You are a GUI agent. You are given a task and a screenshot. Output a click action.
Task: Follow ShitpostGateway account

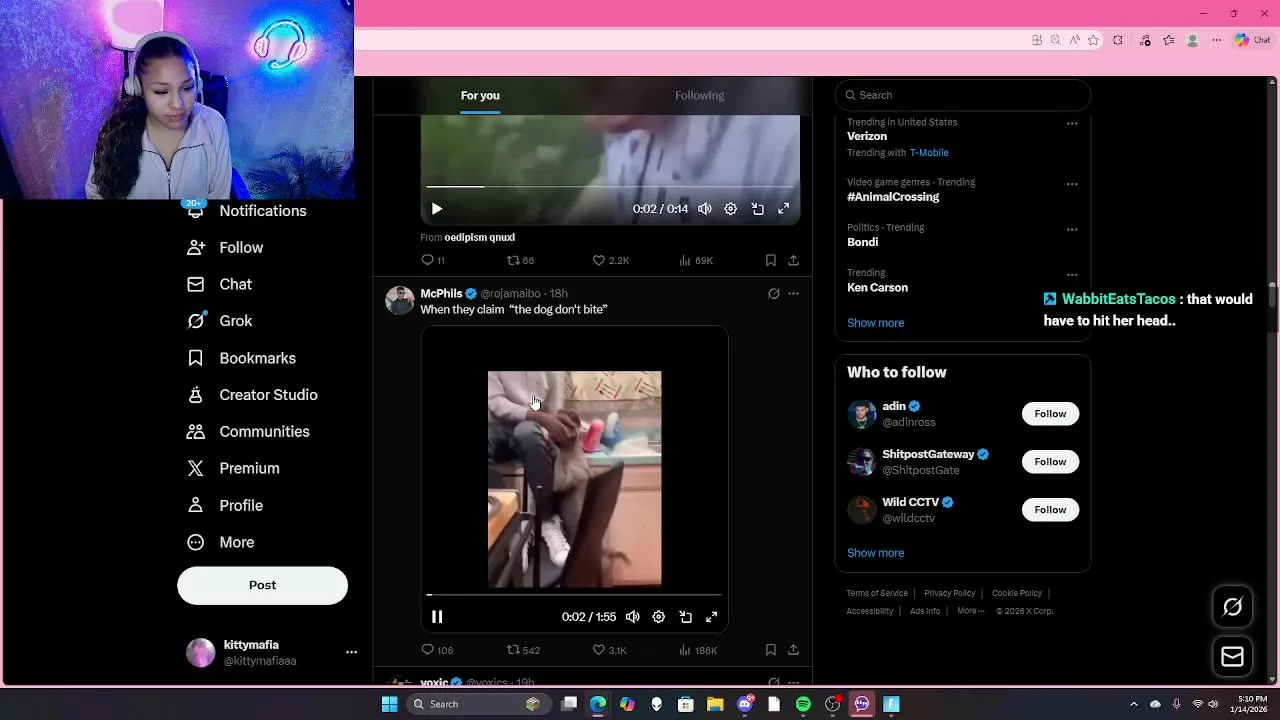[1050, 462]
